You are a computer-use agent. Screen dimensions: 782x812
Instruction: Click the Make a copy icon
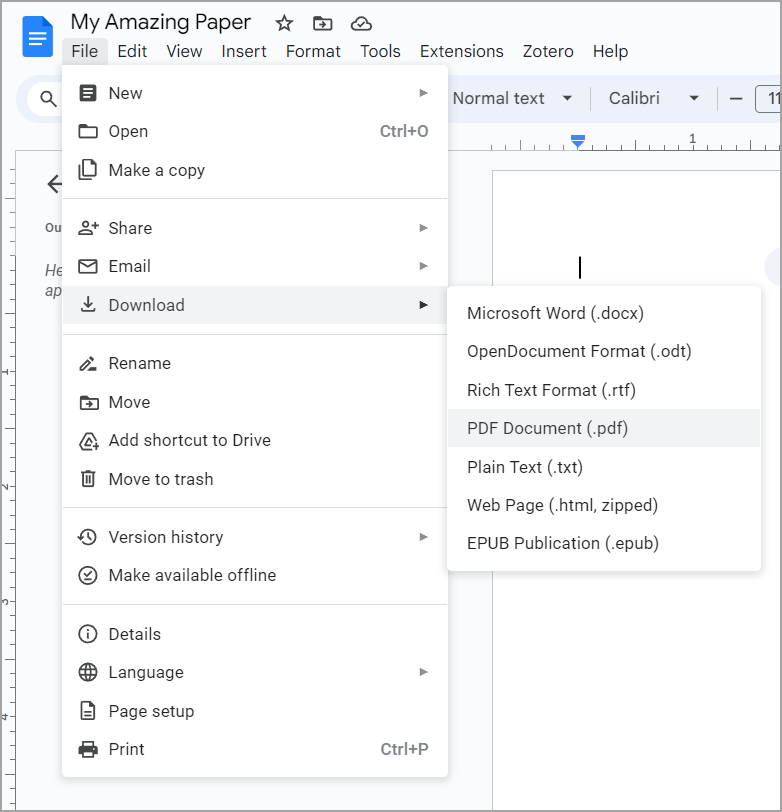pos(88,170)
